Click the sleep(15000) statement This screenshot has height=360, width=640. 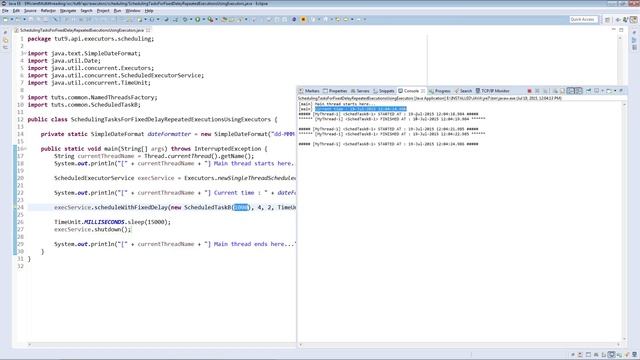(x=149, y=222)
